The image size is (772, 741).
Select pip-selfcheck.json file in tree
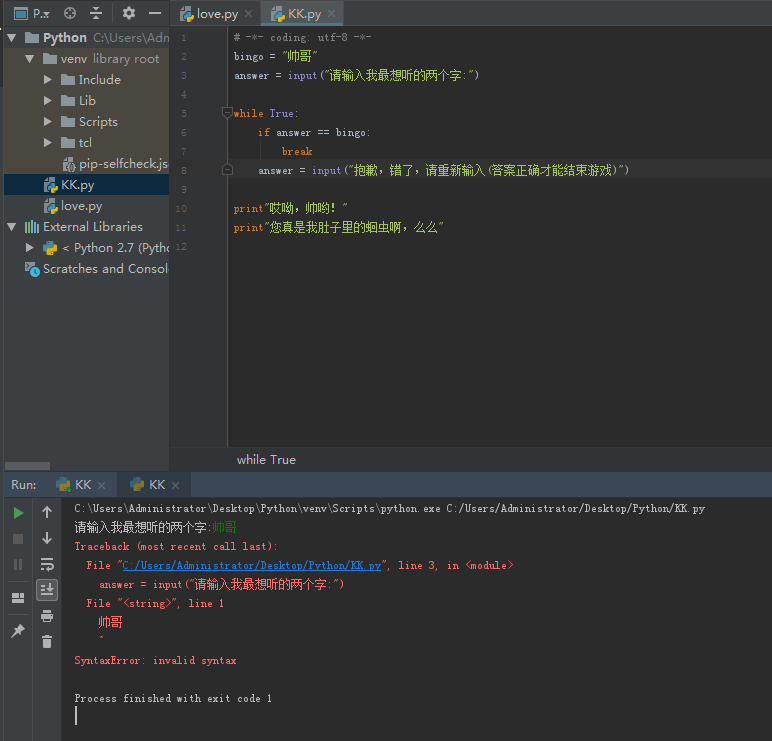coord(115,164)
